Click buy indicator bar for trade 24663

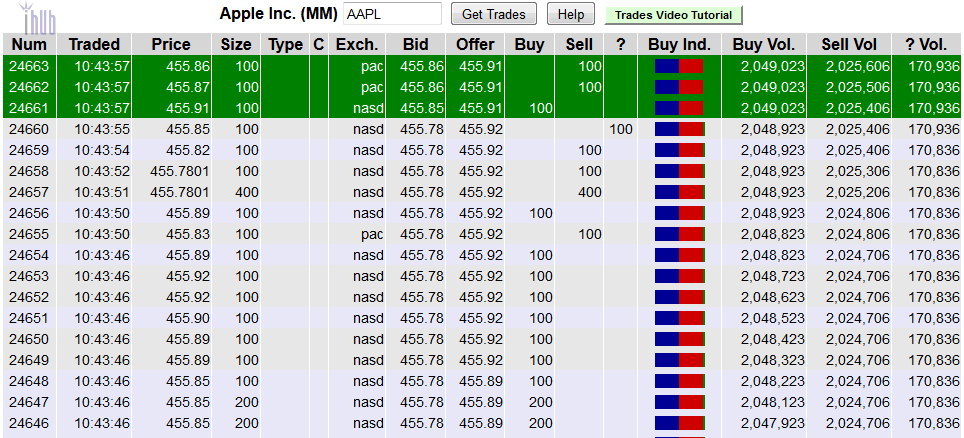tap(679, 66)
